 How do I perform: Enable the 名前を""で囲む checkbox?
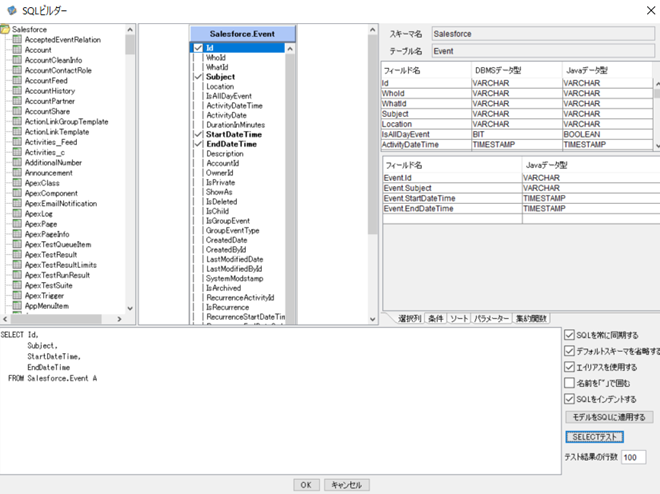tap(570, 383)
